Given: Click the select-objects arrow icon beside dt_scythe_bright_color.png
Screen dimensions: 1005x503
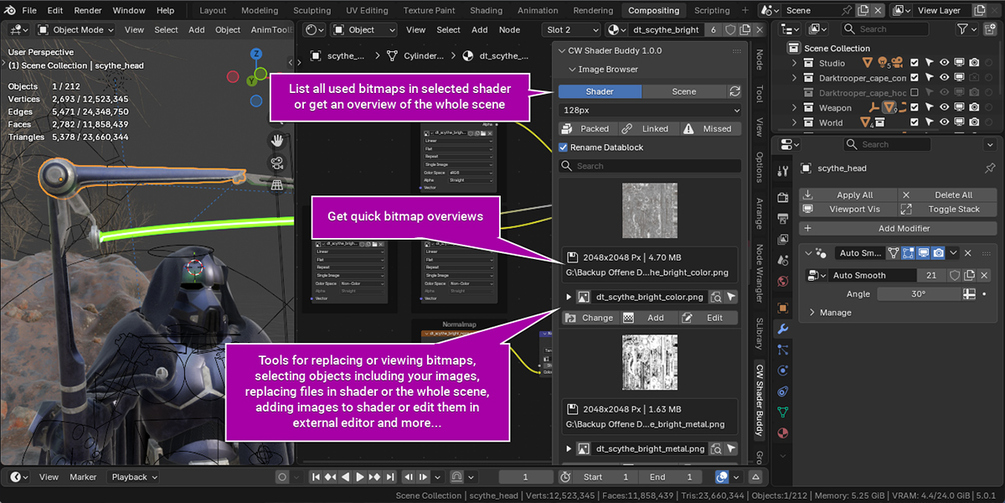Looking at the screenshot, I should click(x=731, y=297).
